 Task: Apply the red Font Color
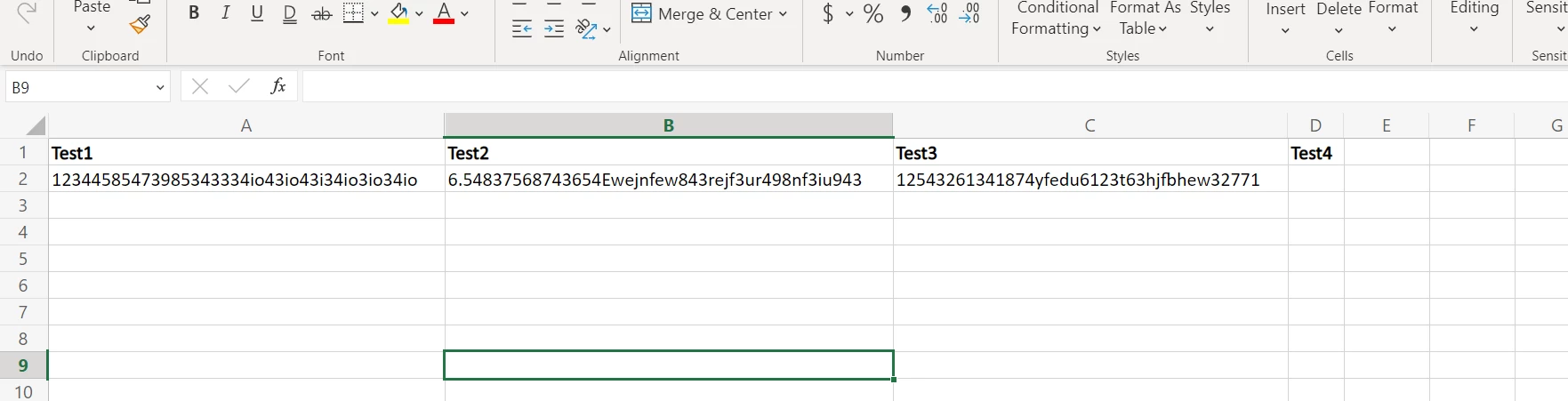coord(444,13)
